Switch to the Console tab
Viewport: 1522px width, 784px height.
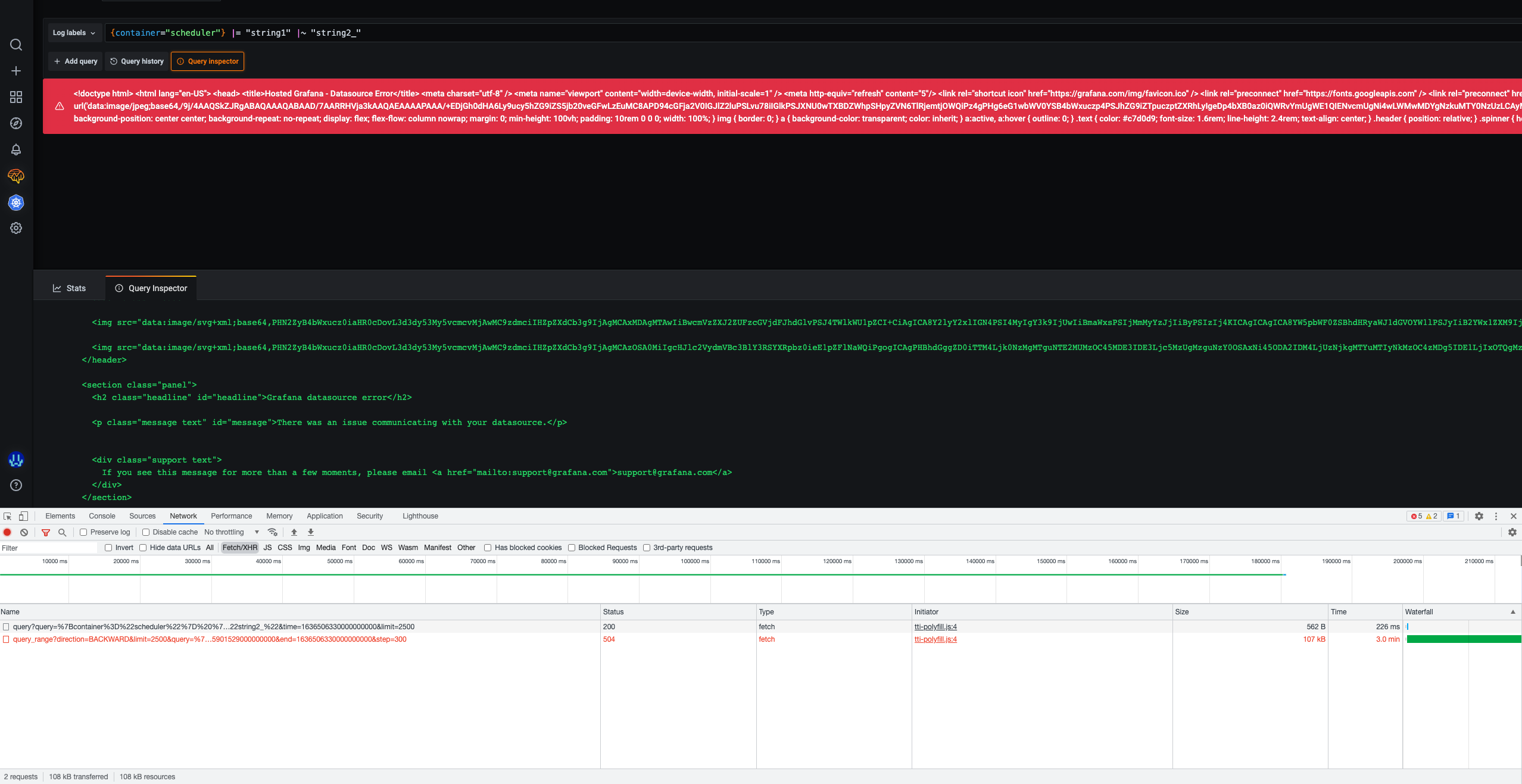[102, 516]
